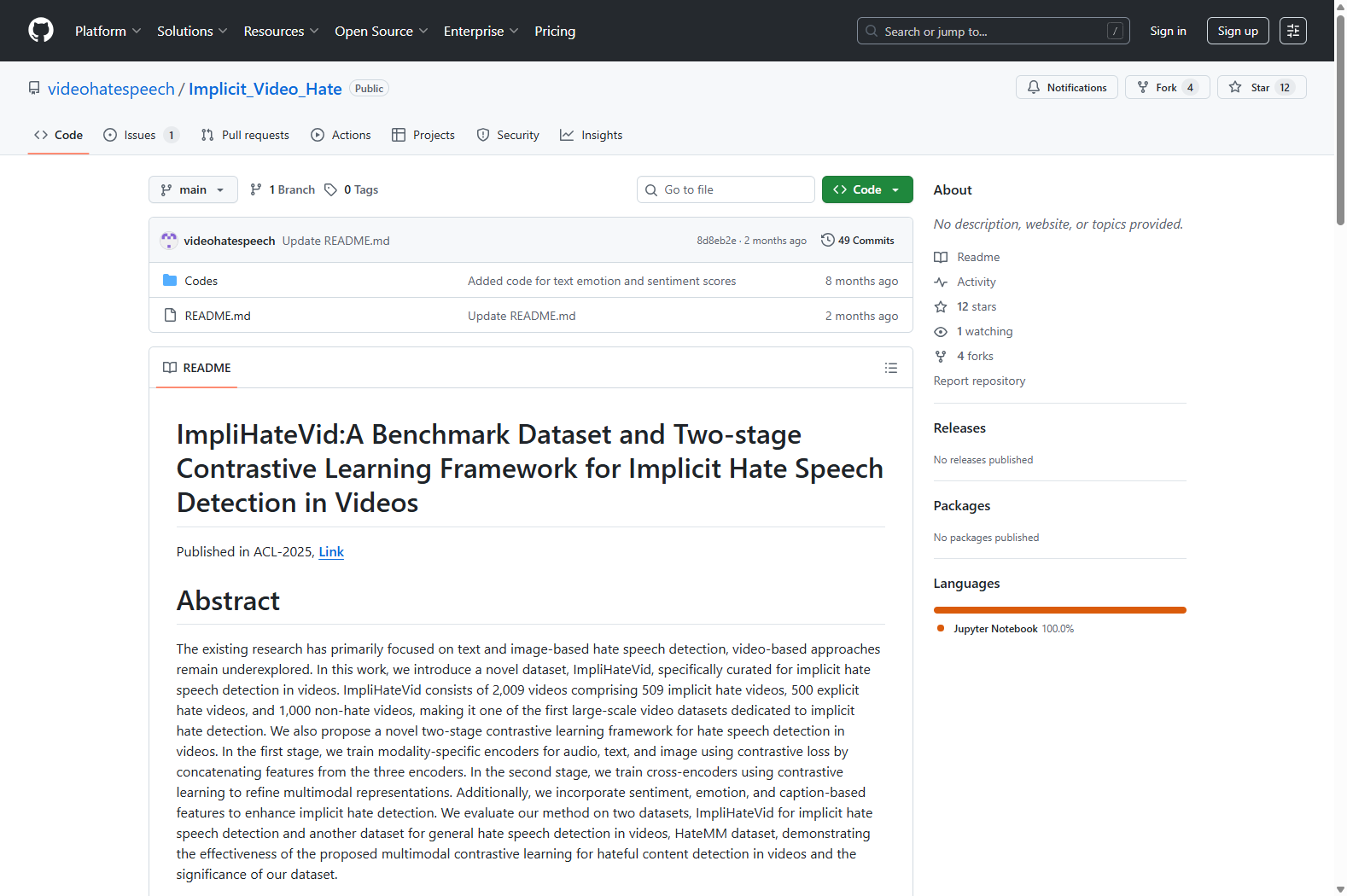Click the Pull requests tab icon
Viewport: 1347px width, 896px height.
[x=207, y=135]
